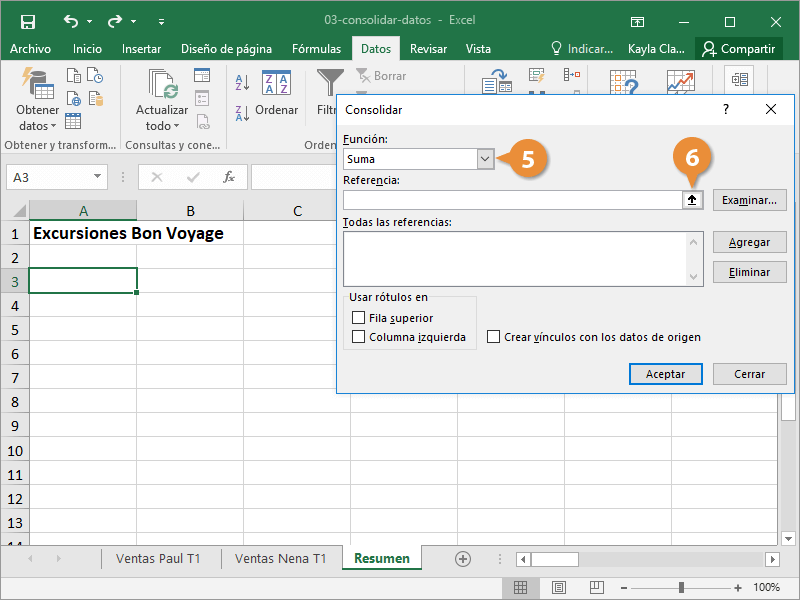Click the 100% zoom level text
This screenshot has width=800, height=600.
click(766, 588)
